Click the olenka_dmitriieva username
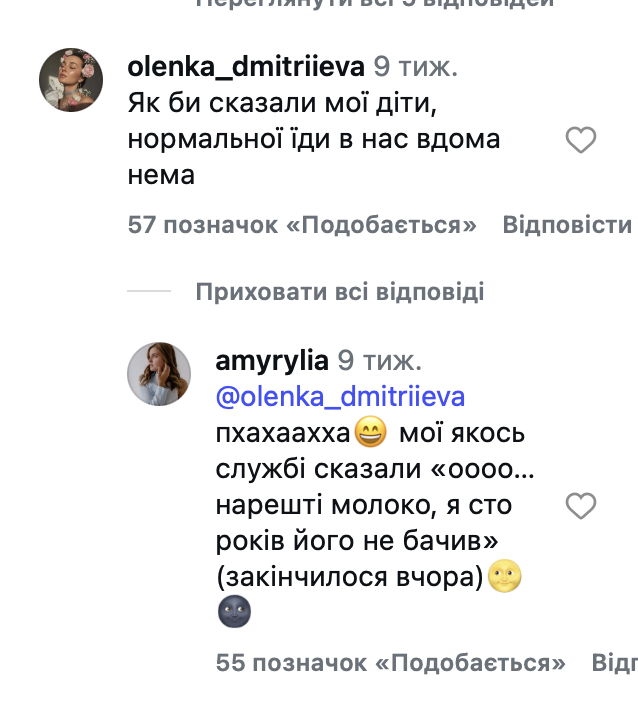This screenshot has height=714, width=638. (246, 67)
